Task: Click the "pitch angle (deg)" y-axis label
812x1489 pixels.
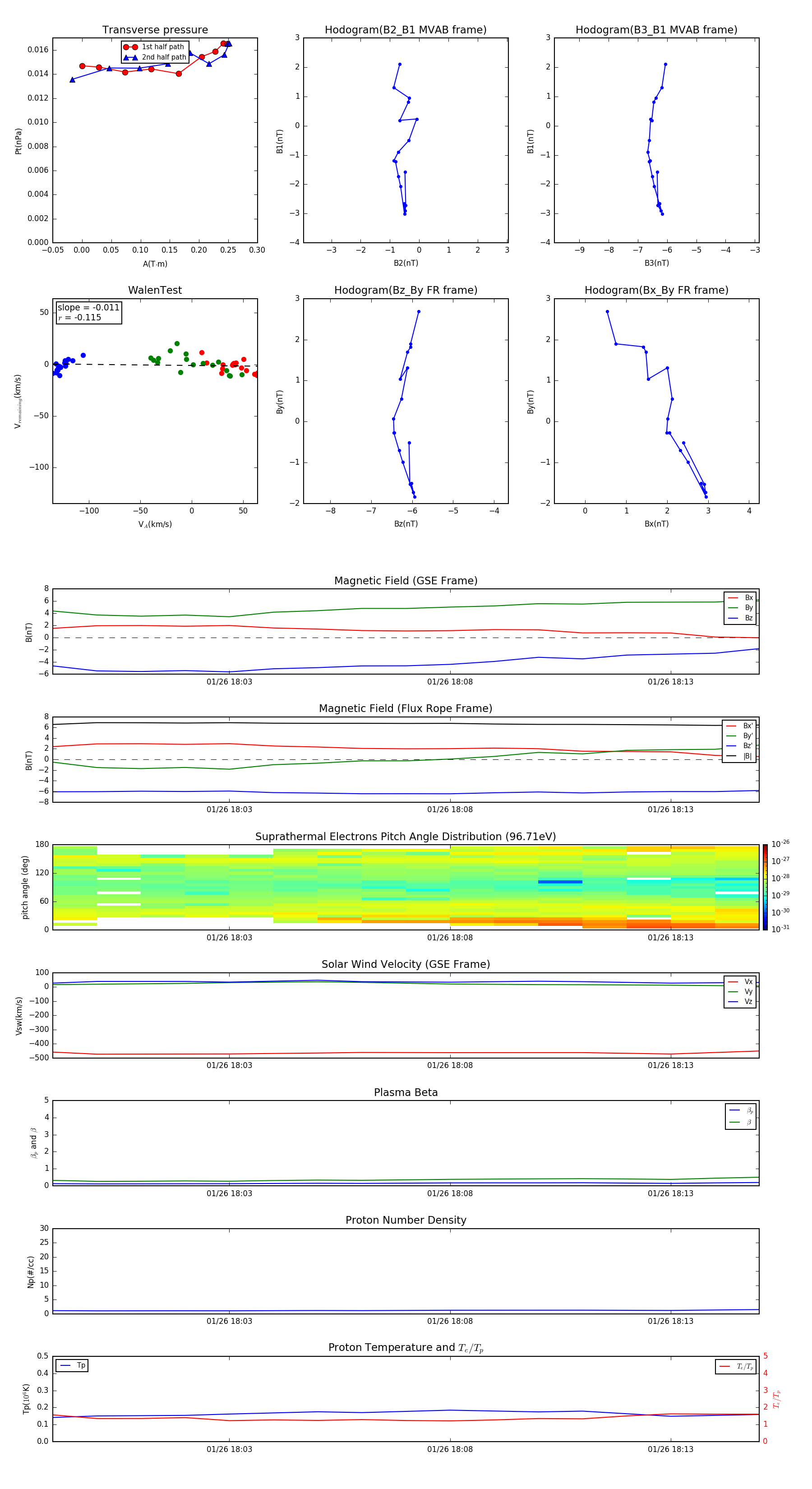Action: coord(25,887)
